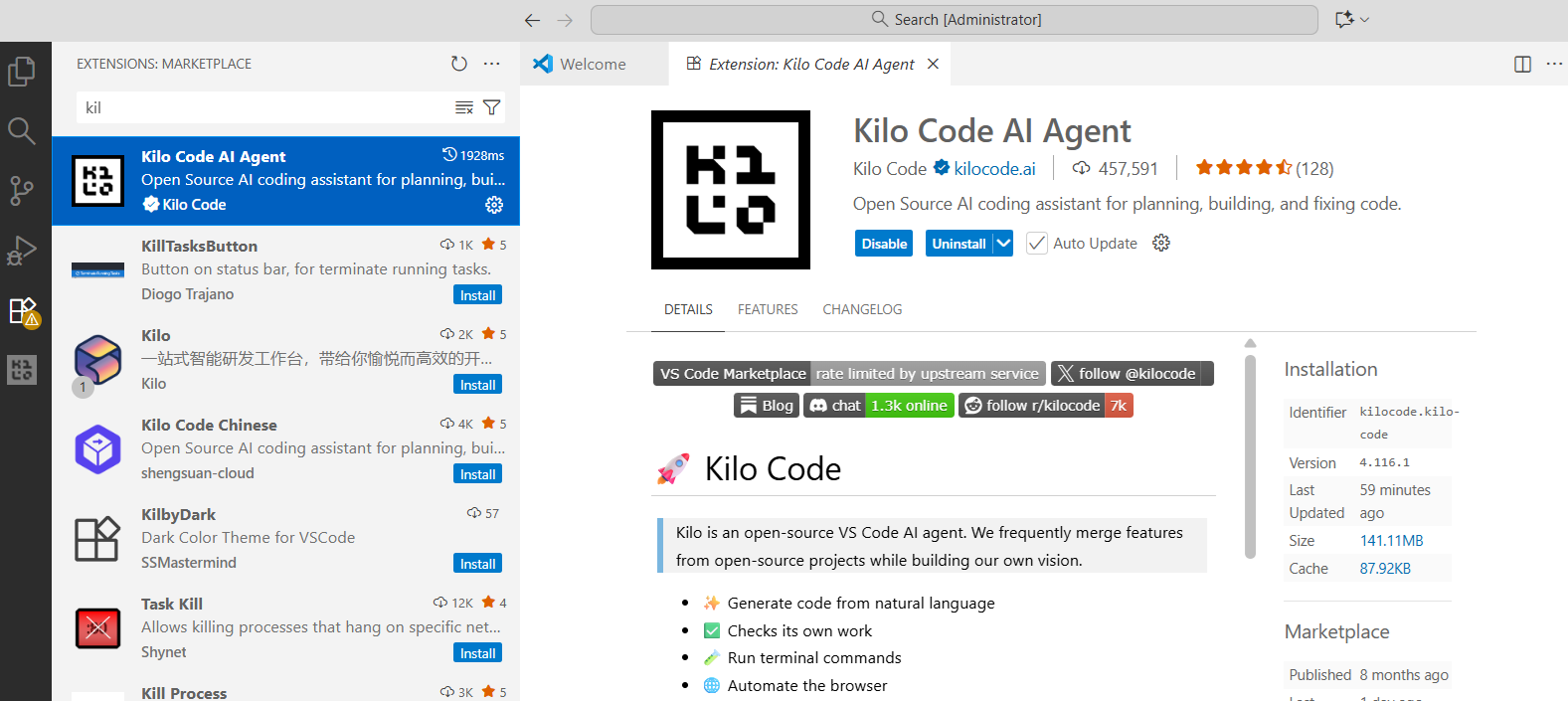Viewport: 1568px width, 701px height.
Task: Open Kilo Code panel in activity bar
Action: [22, 370]
